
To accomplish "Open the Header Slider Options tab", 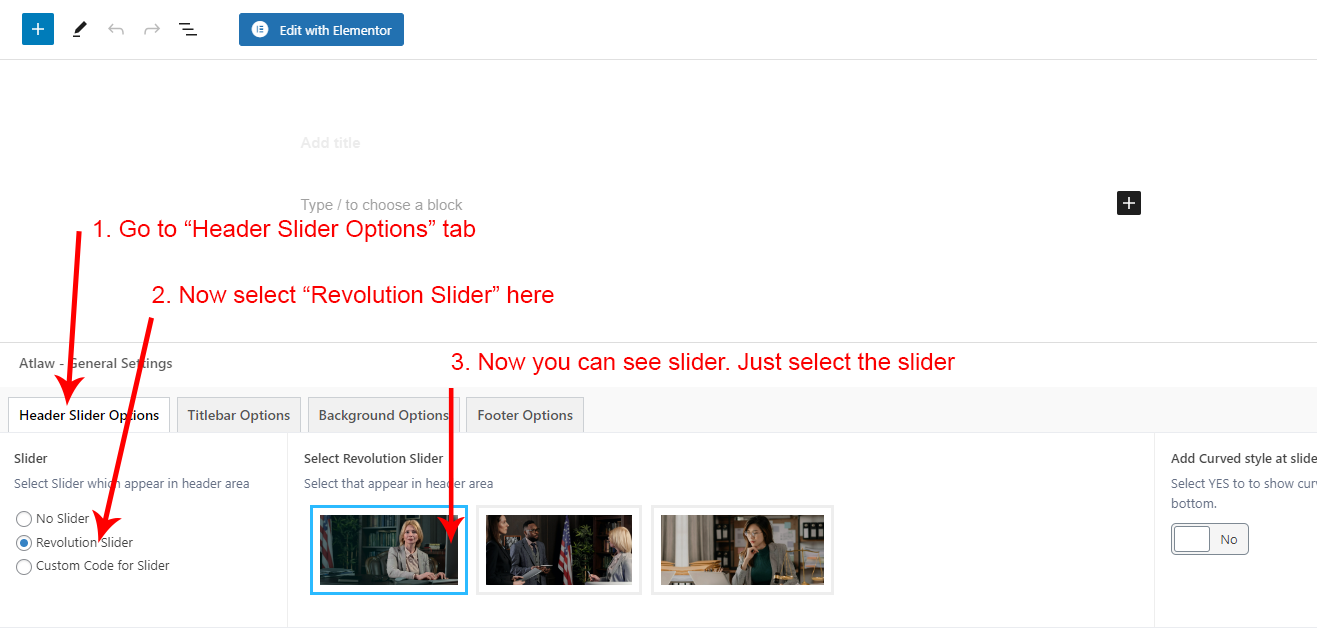I will tap(89, 415).
